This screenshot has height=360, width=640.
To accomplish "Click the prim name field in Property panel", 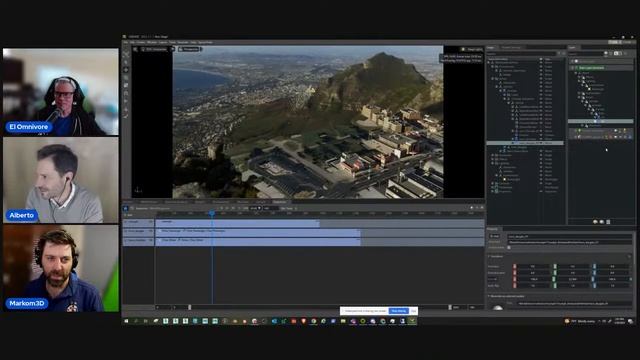I will [x=569, y=236].
